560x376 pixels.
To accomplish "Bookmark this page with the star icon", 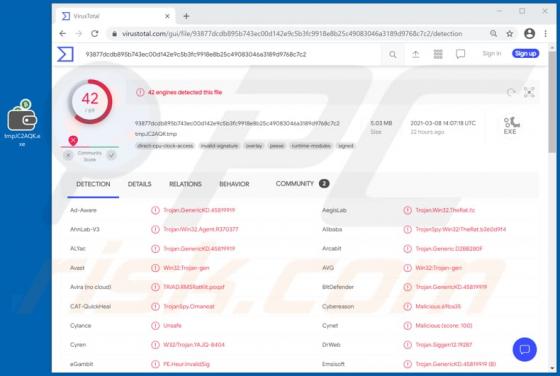I will coord(510,34).
